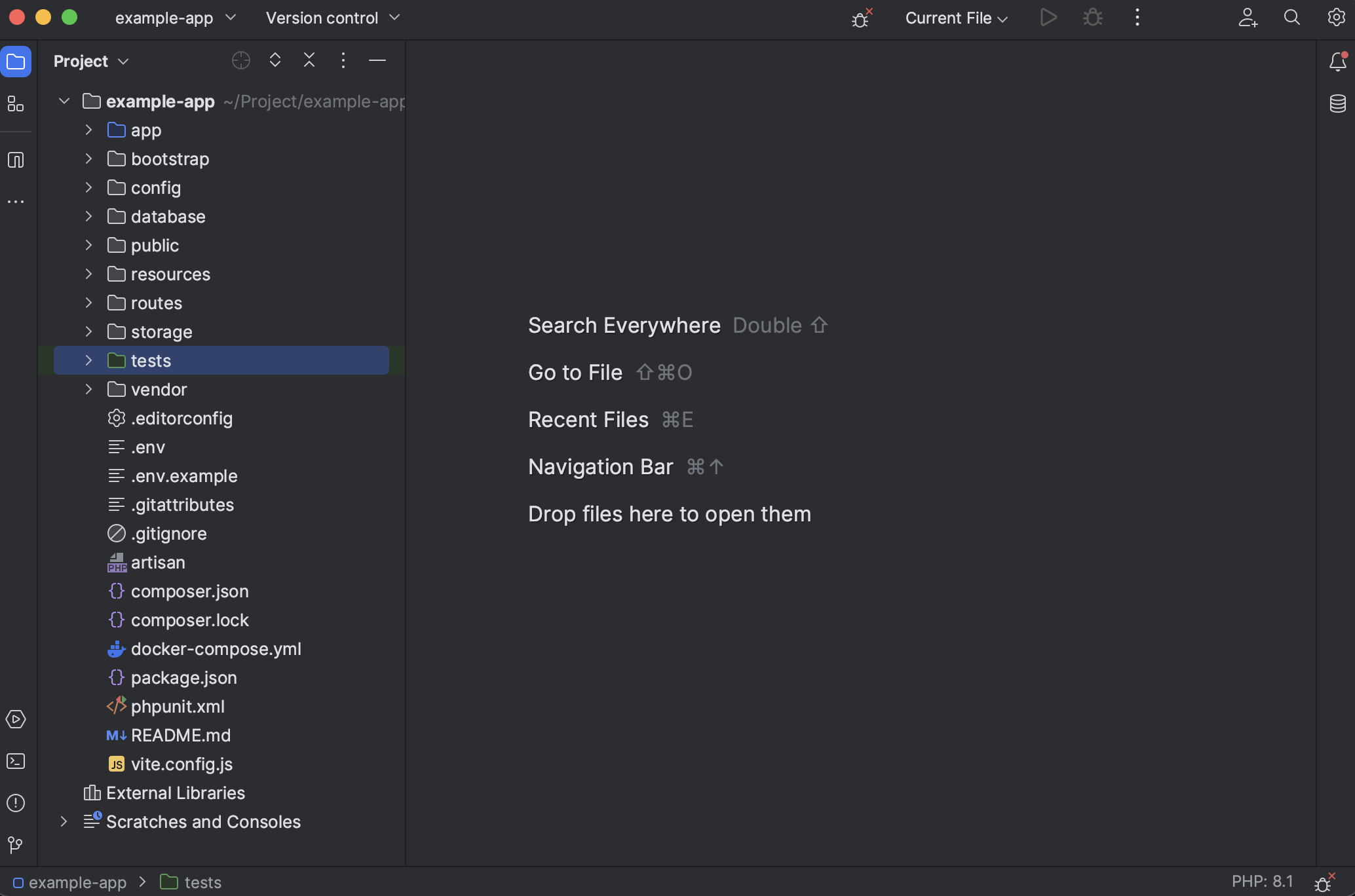Image resolution: width=1355 pixels, height=896 pixels.
Task: Click Select Opened File crosshair icon
Action: point(241,61)
